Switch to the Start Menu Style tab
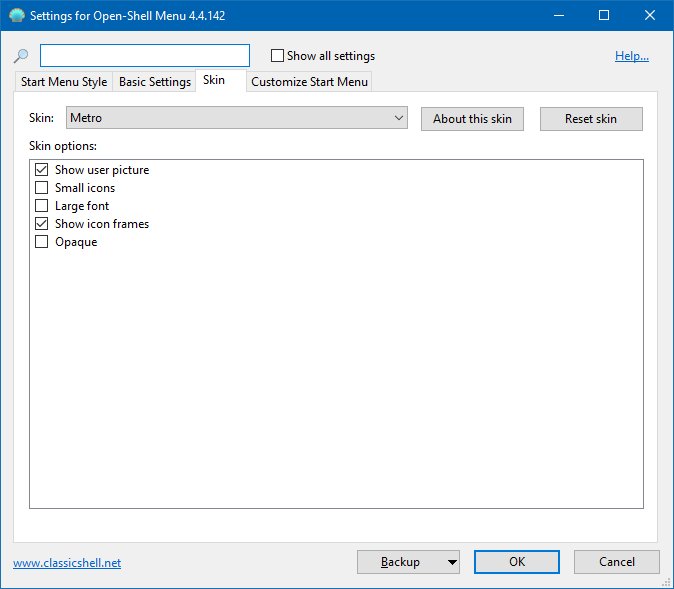The image size is (674, 589). pyautogui.click(x=64, y=82)
